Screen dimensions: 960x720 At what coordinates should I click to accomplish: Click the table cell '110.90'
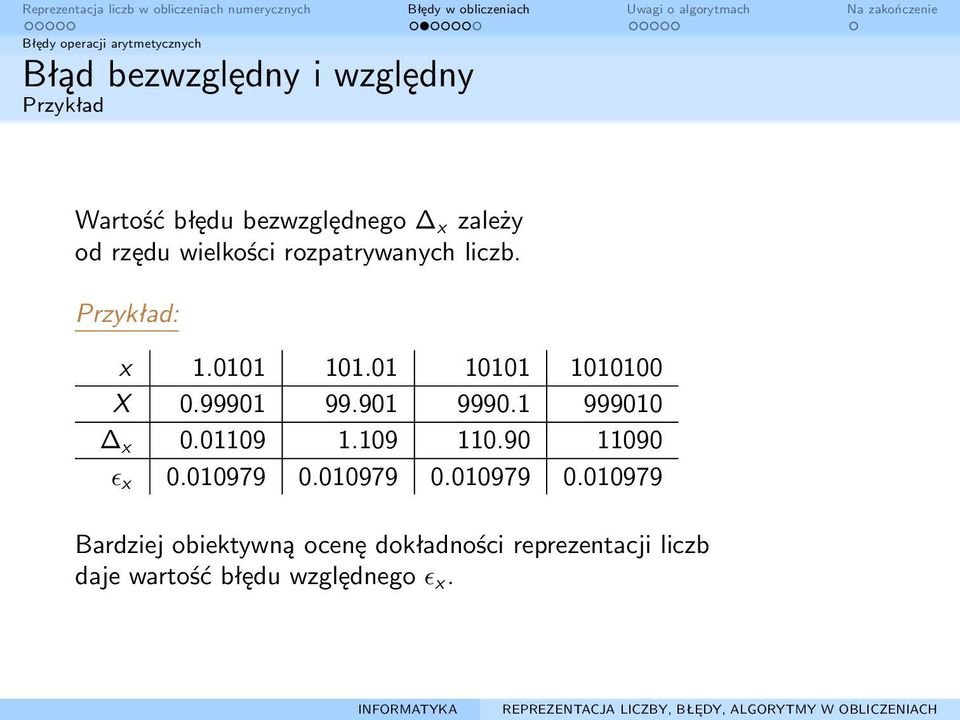point(493,440)
